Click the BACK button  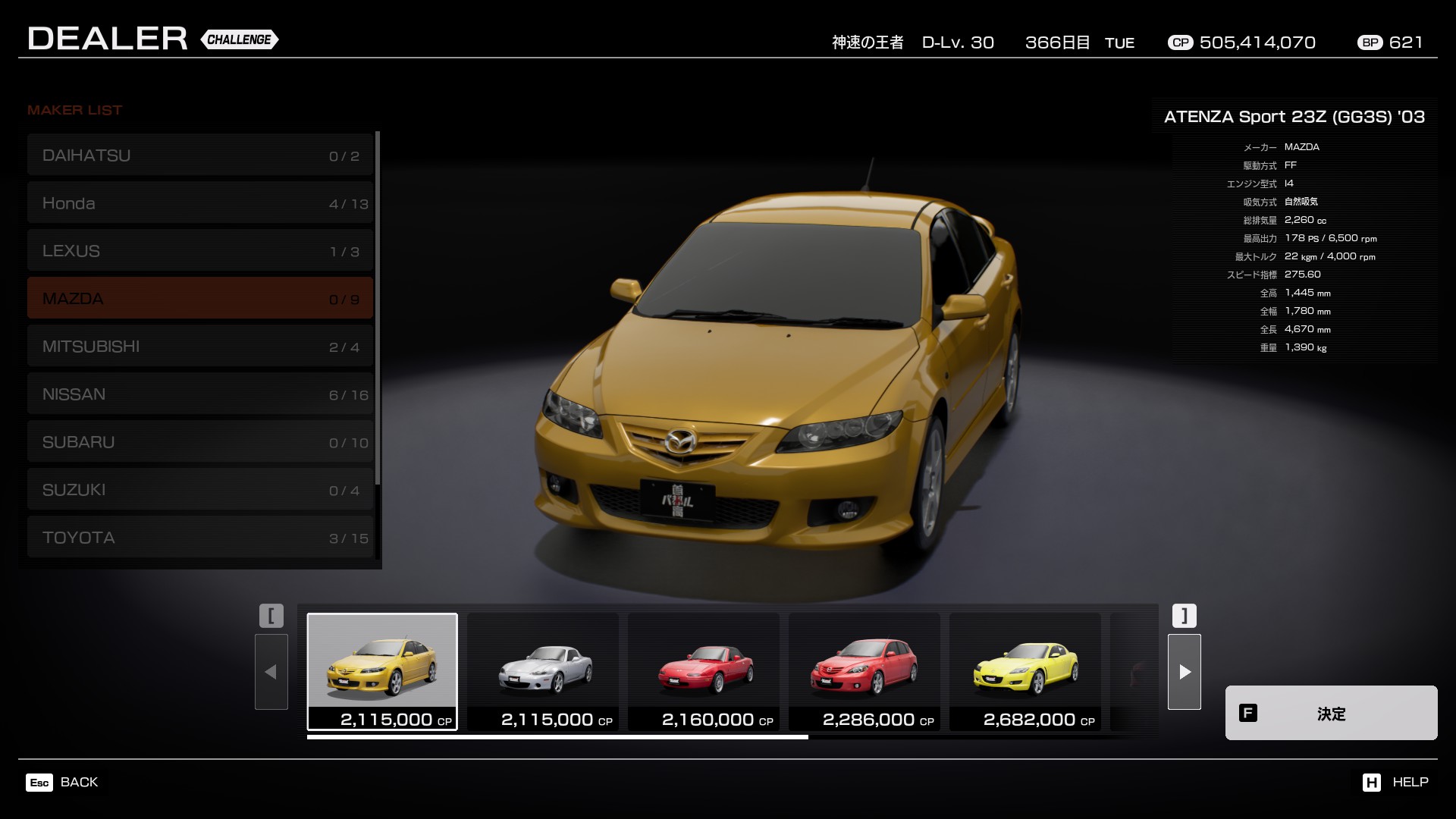(x=79, y=783)
